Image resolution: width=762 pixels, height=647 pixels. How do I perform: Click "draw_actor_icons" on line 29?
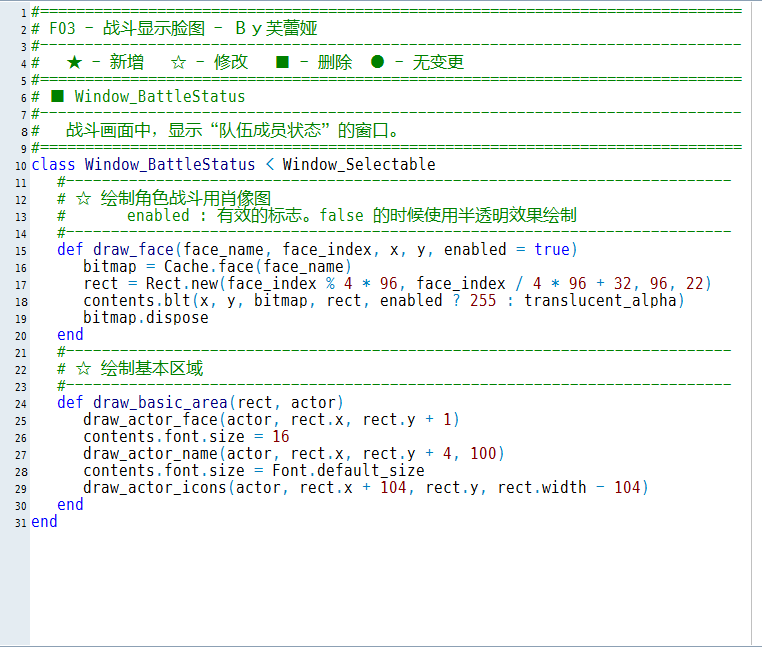[x=155, y=488]
